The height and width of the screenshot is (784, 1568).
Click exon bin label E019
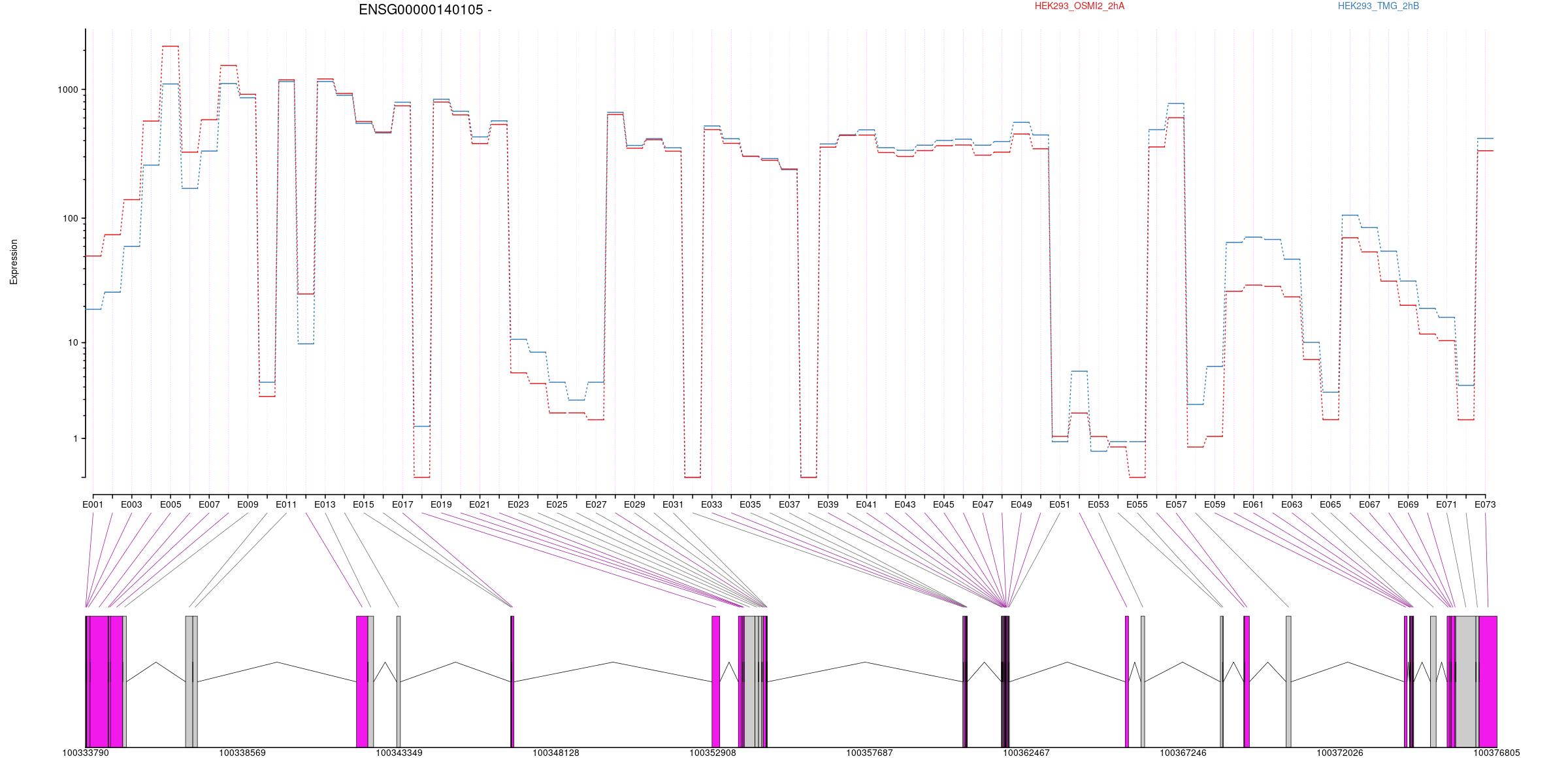point(441,504)
